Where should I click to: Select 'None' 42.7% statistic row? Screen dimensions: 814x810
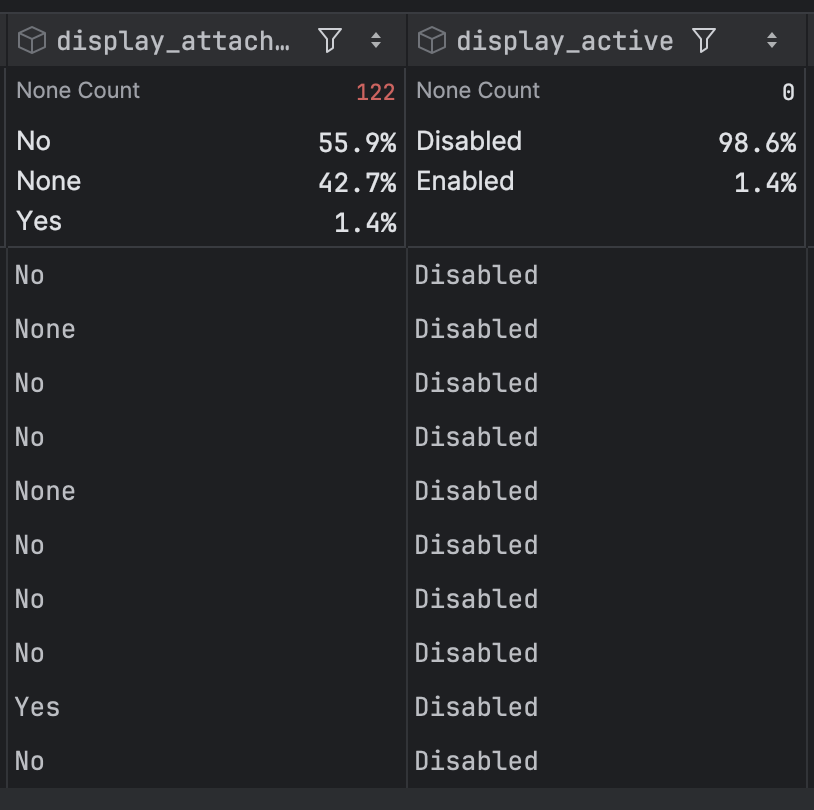pos(206,182)
